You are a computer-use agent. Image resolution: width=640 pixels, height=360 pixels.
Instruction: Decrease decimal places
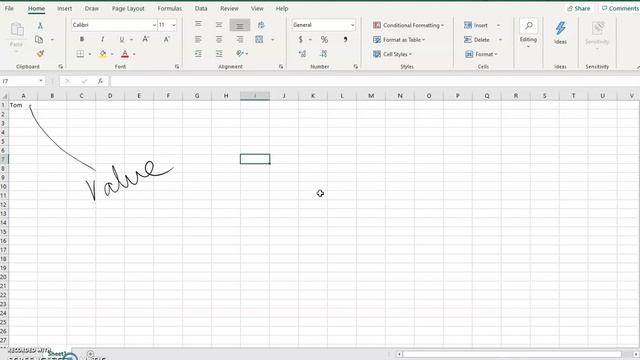(323, 53)
